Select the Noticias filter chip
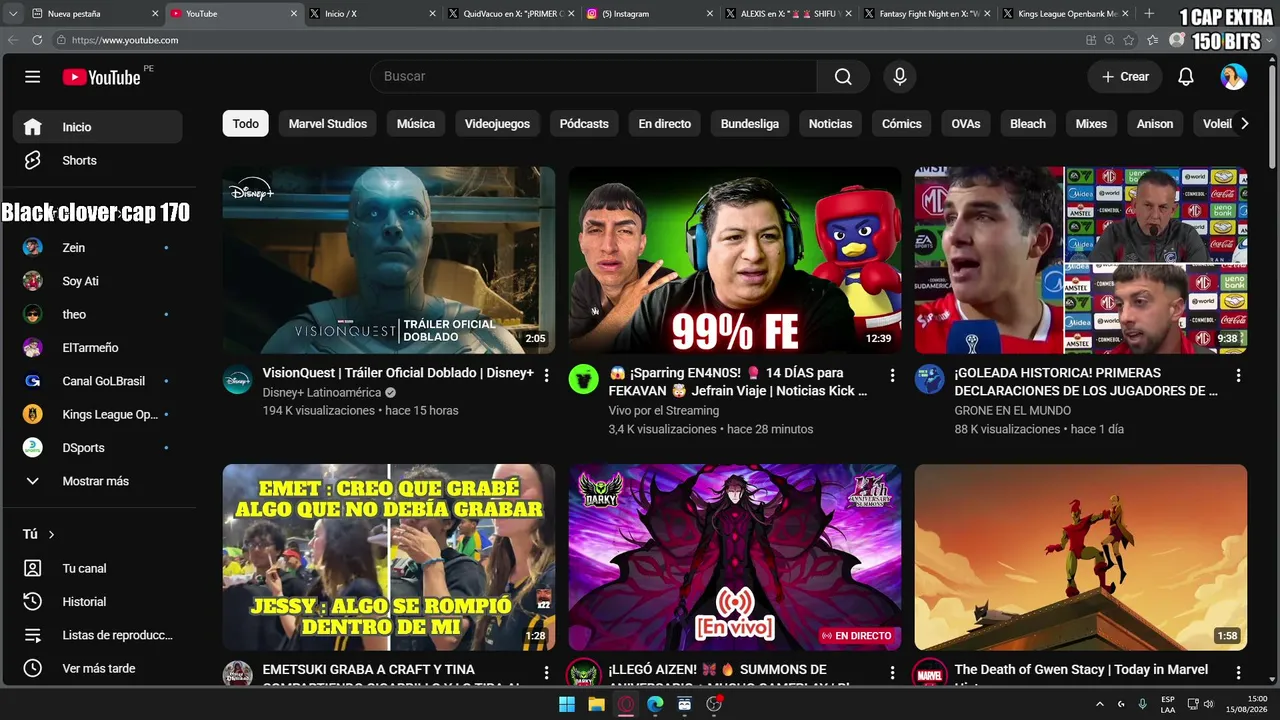The width and height of the screenshot is (1280, 720). (830, 124)
